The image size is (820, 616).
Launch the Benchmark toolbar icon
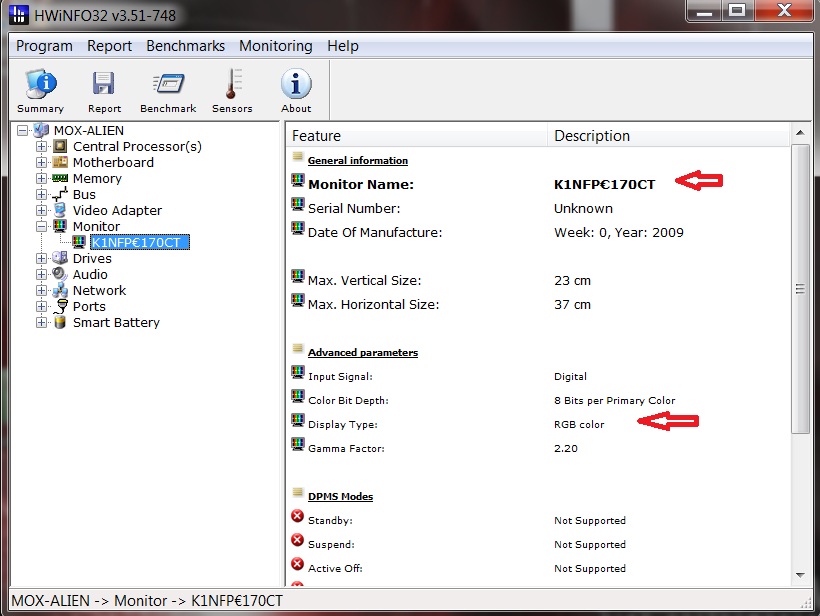coord(168,84)
